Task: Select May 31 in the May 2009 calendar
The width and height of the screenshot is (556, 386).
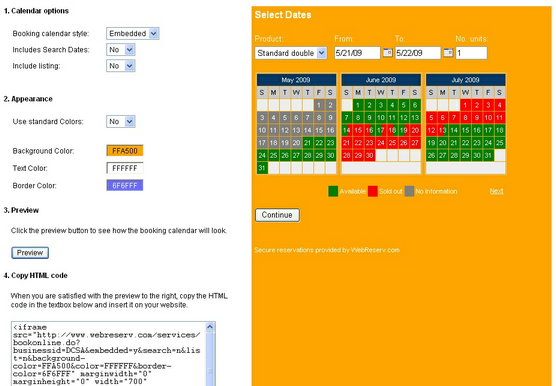Action: (x=262, y=168)
